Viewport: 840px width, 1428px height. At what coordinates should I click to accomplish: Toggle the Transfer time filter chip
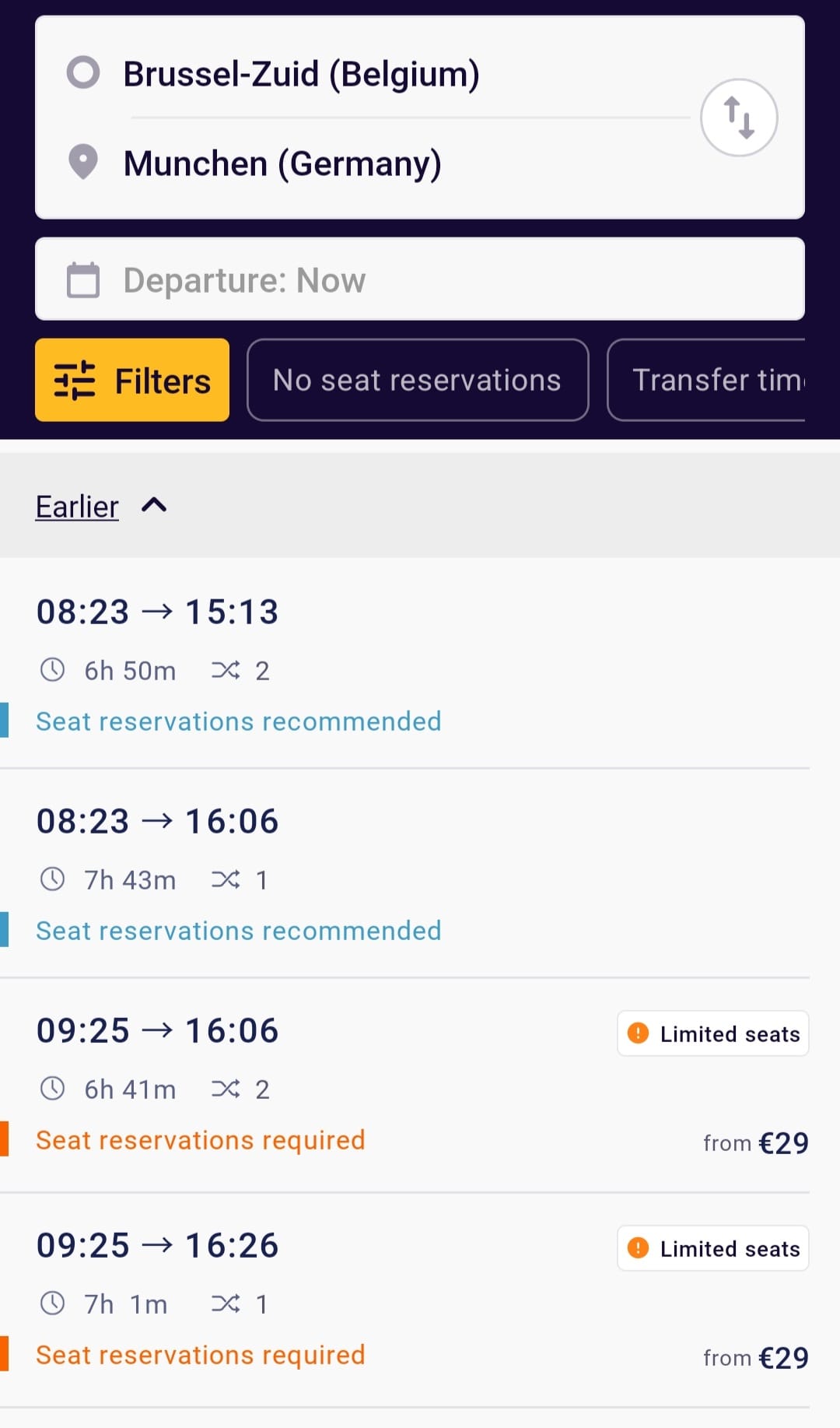706,380
